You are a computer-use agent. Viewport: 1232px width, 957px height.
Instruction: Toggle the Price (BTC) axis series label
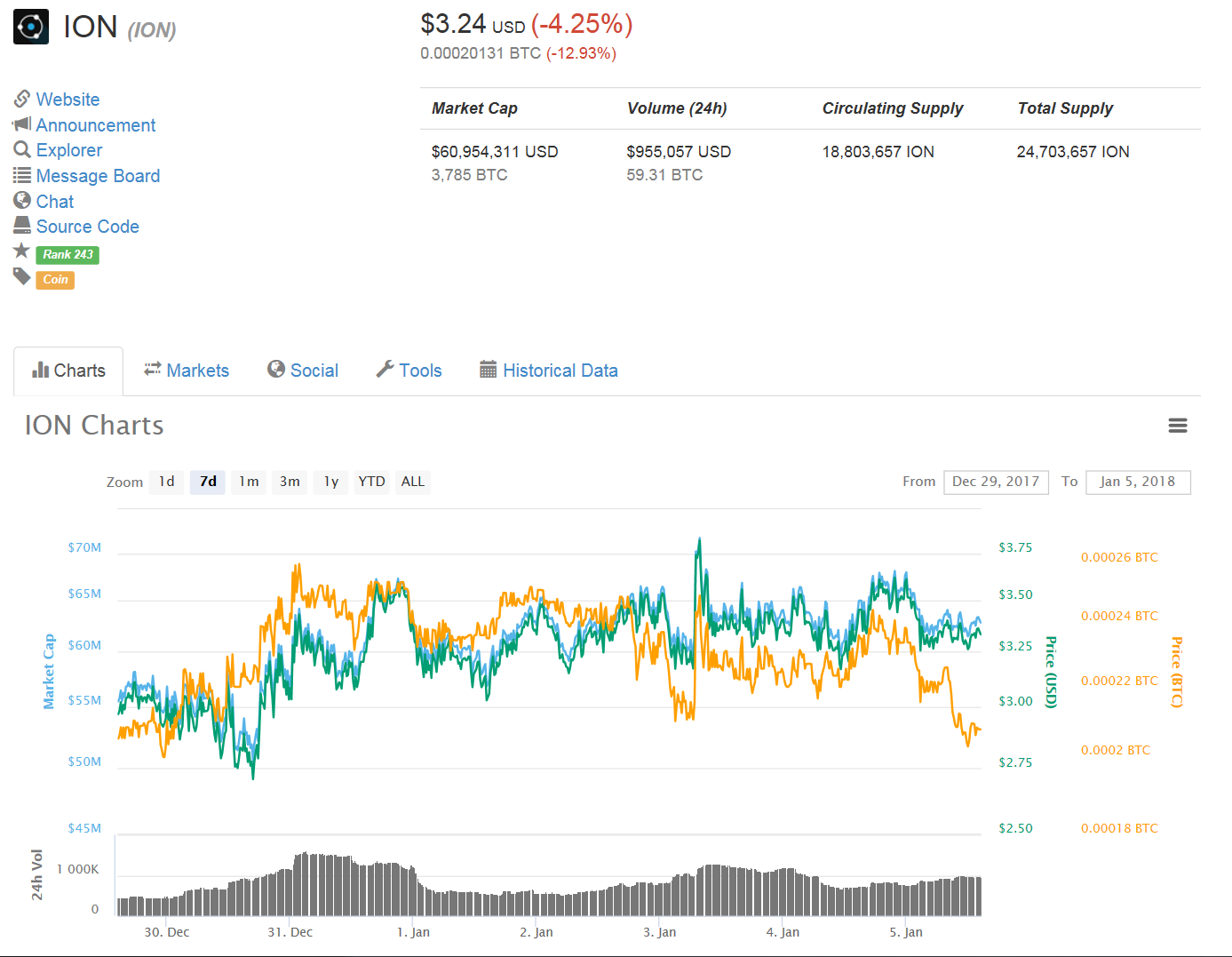(1176, 672)
